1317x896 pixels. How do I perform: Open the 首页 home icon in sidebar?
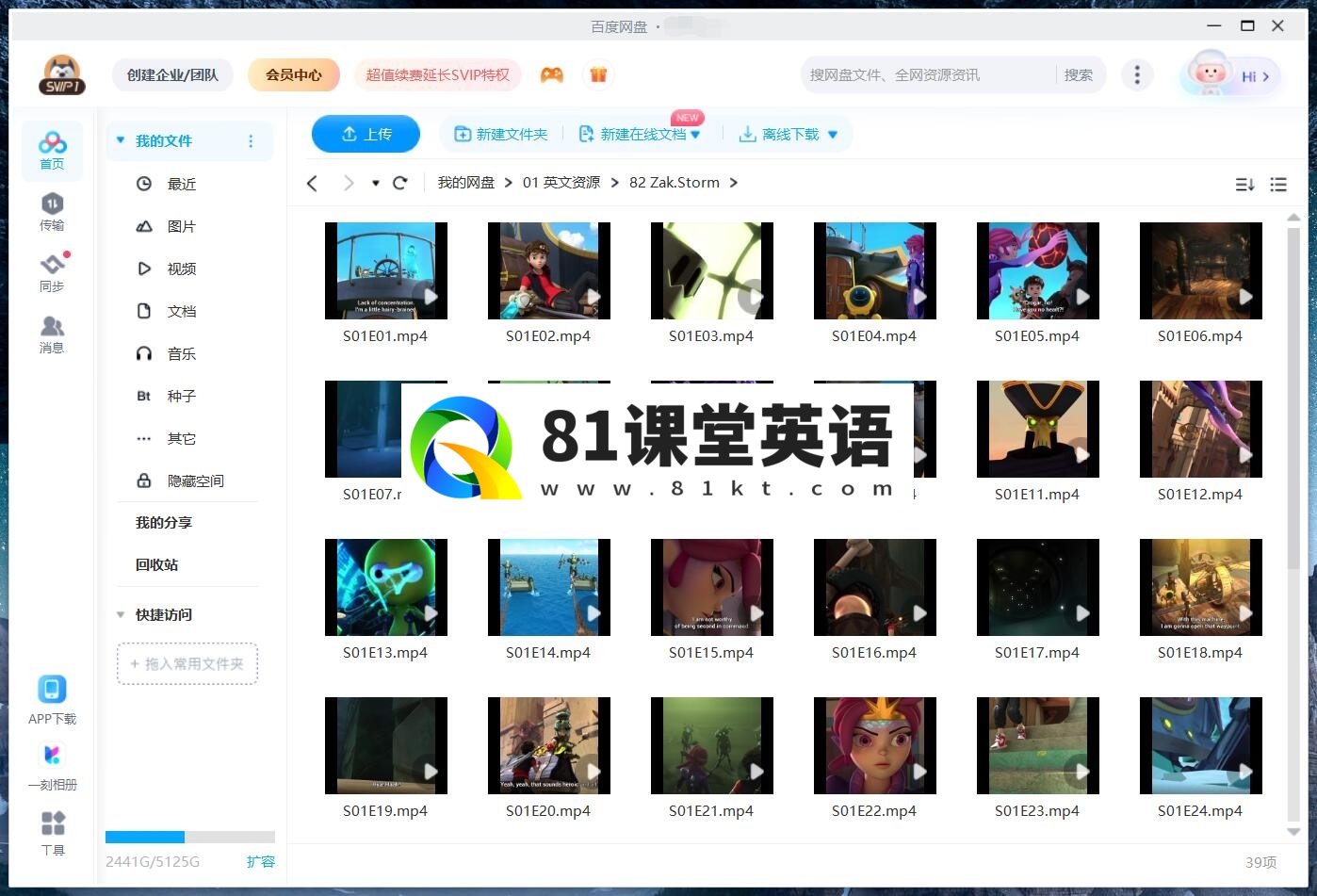(52, 151)
